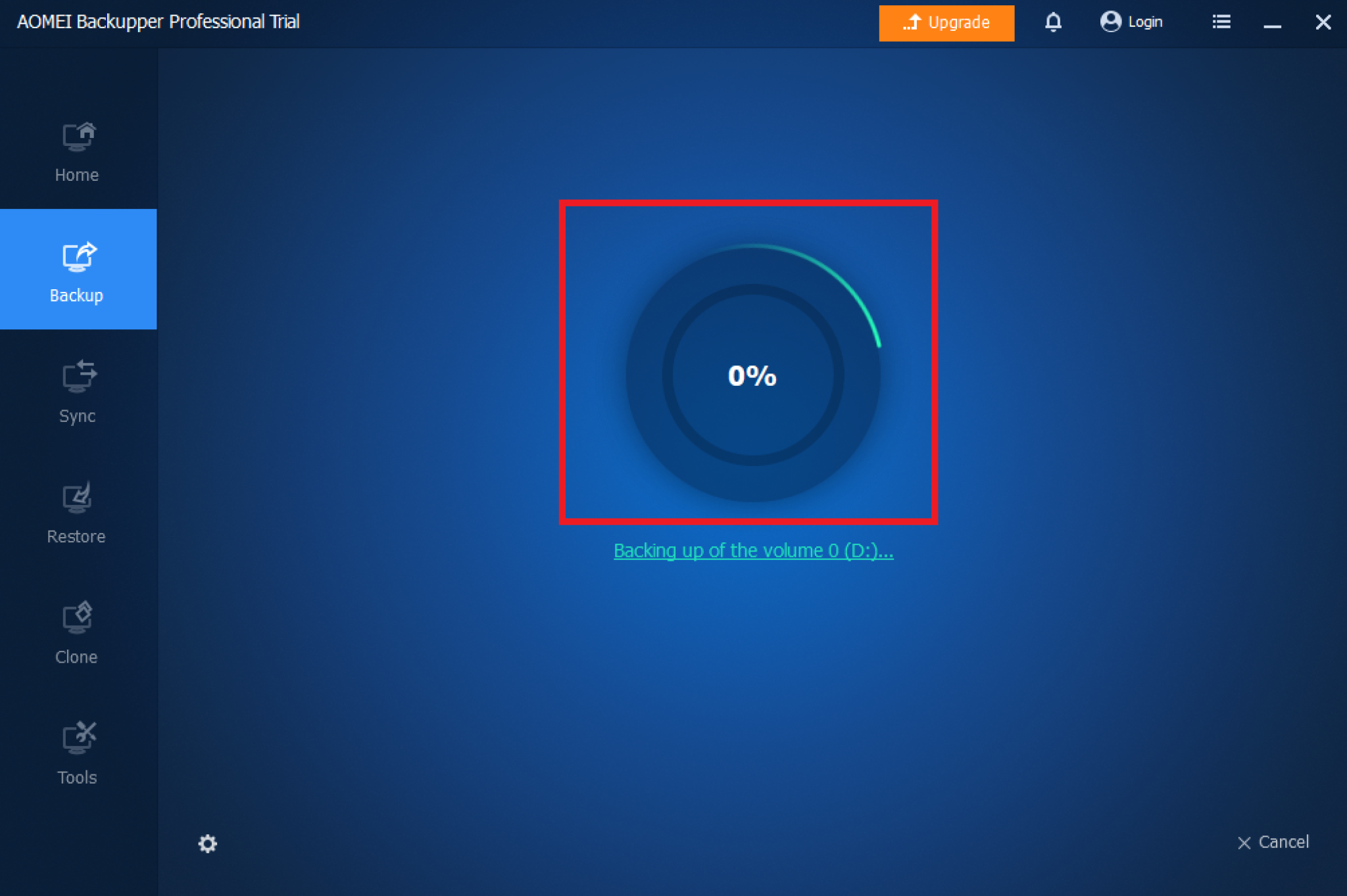Click the Login text label

tap(1145, 22)
